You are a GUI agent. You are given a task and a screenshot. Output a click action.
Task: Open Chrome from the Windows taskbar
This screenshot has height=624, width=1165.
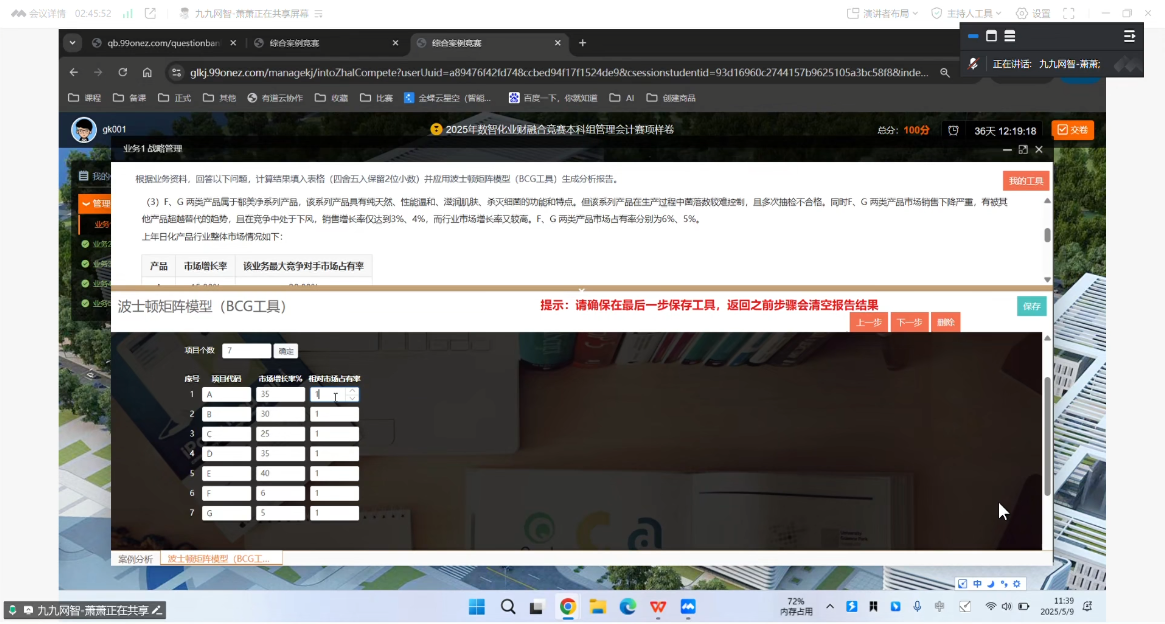[567, 606]
